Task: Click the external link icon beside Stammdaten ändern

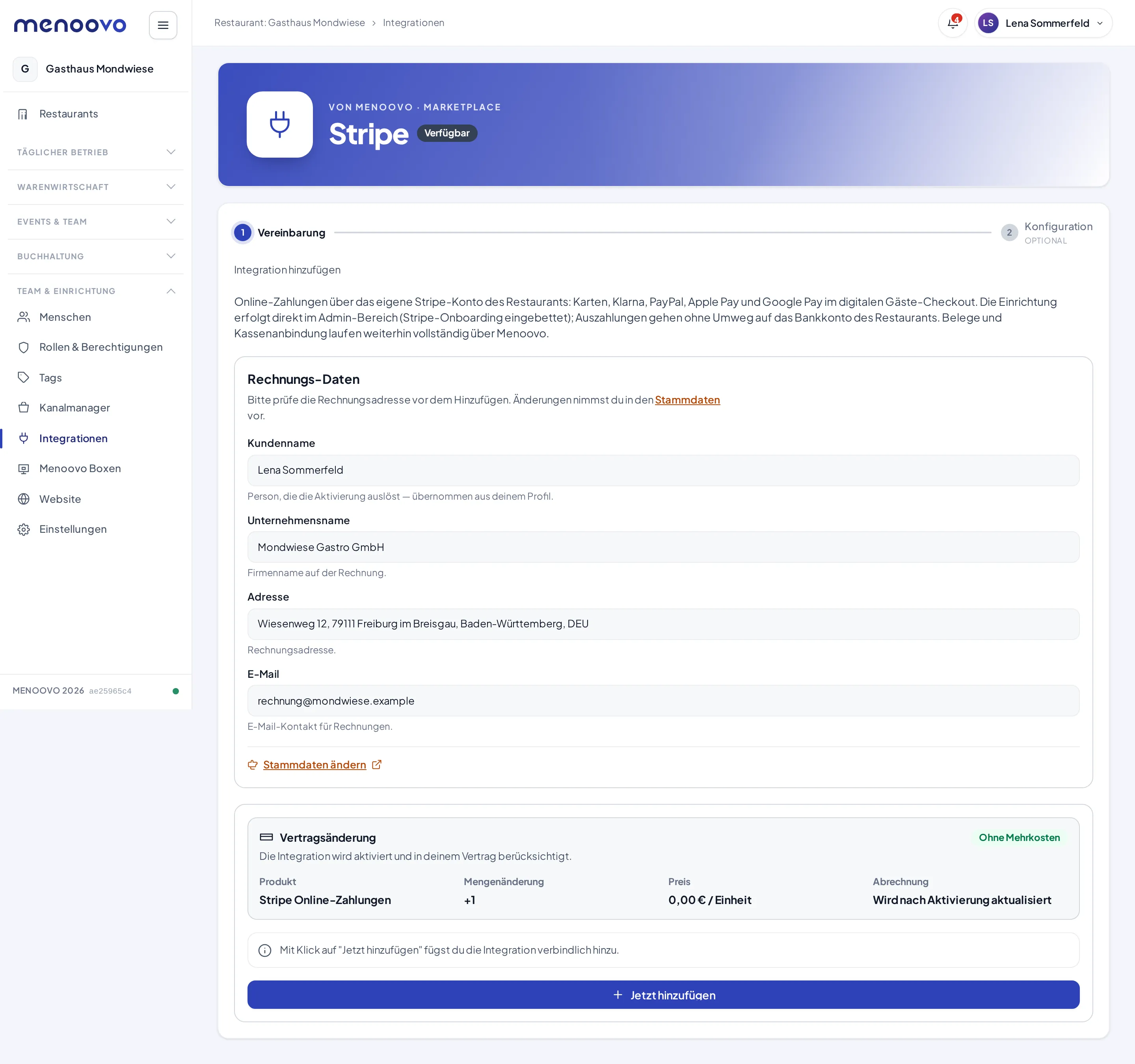Action: (x=377, y=765)
